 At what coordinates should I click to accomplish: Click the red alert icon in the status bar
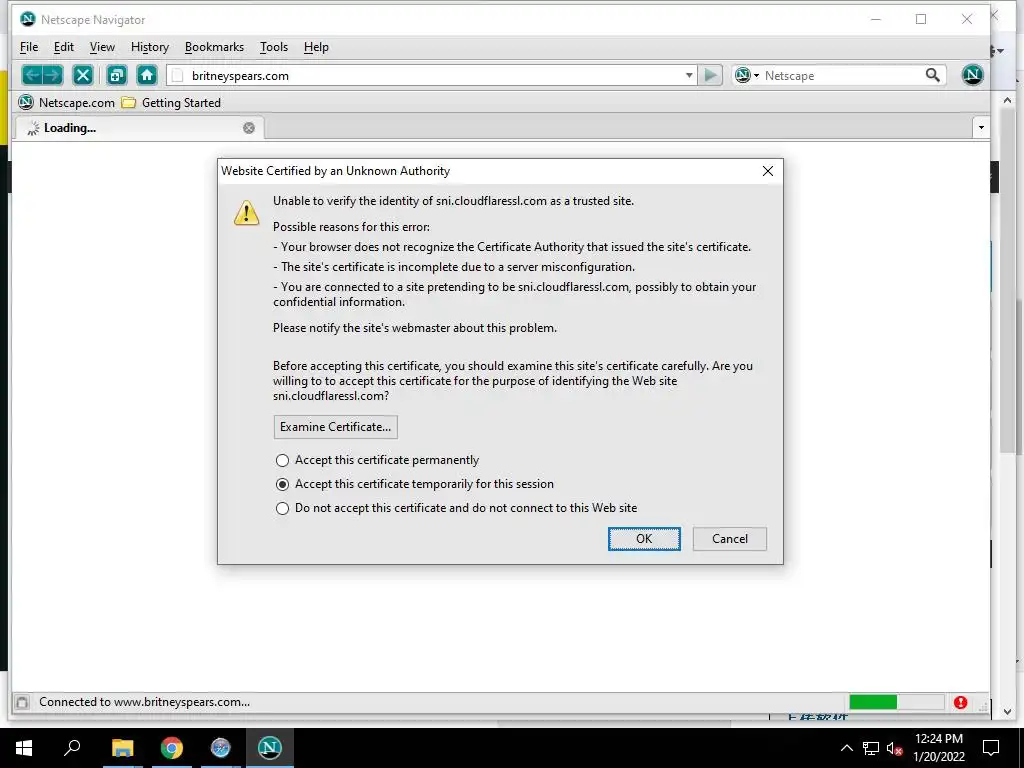point(960,702)
